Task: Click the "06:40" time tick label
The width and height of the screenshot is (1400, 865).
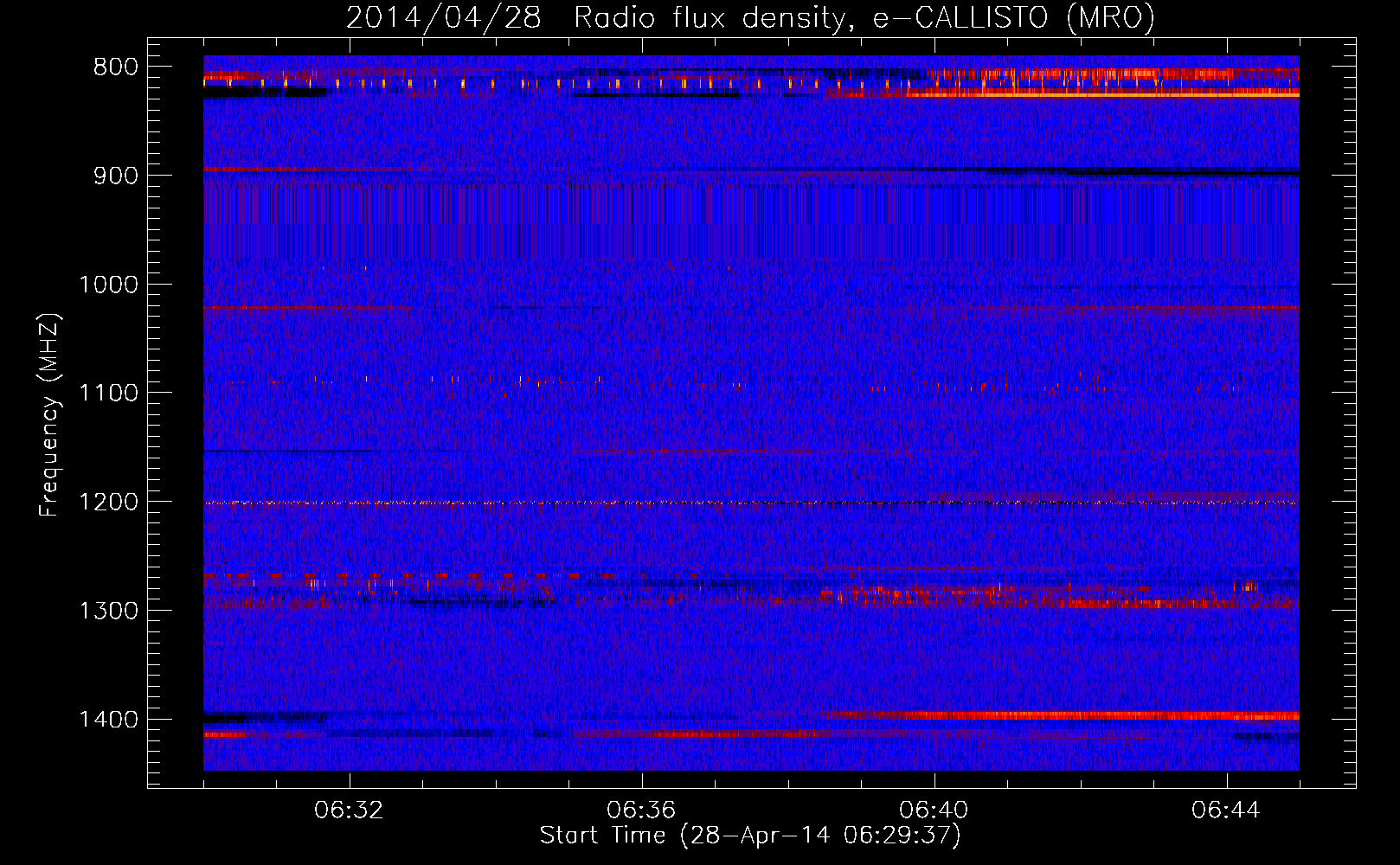Action: (934, 811)
